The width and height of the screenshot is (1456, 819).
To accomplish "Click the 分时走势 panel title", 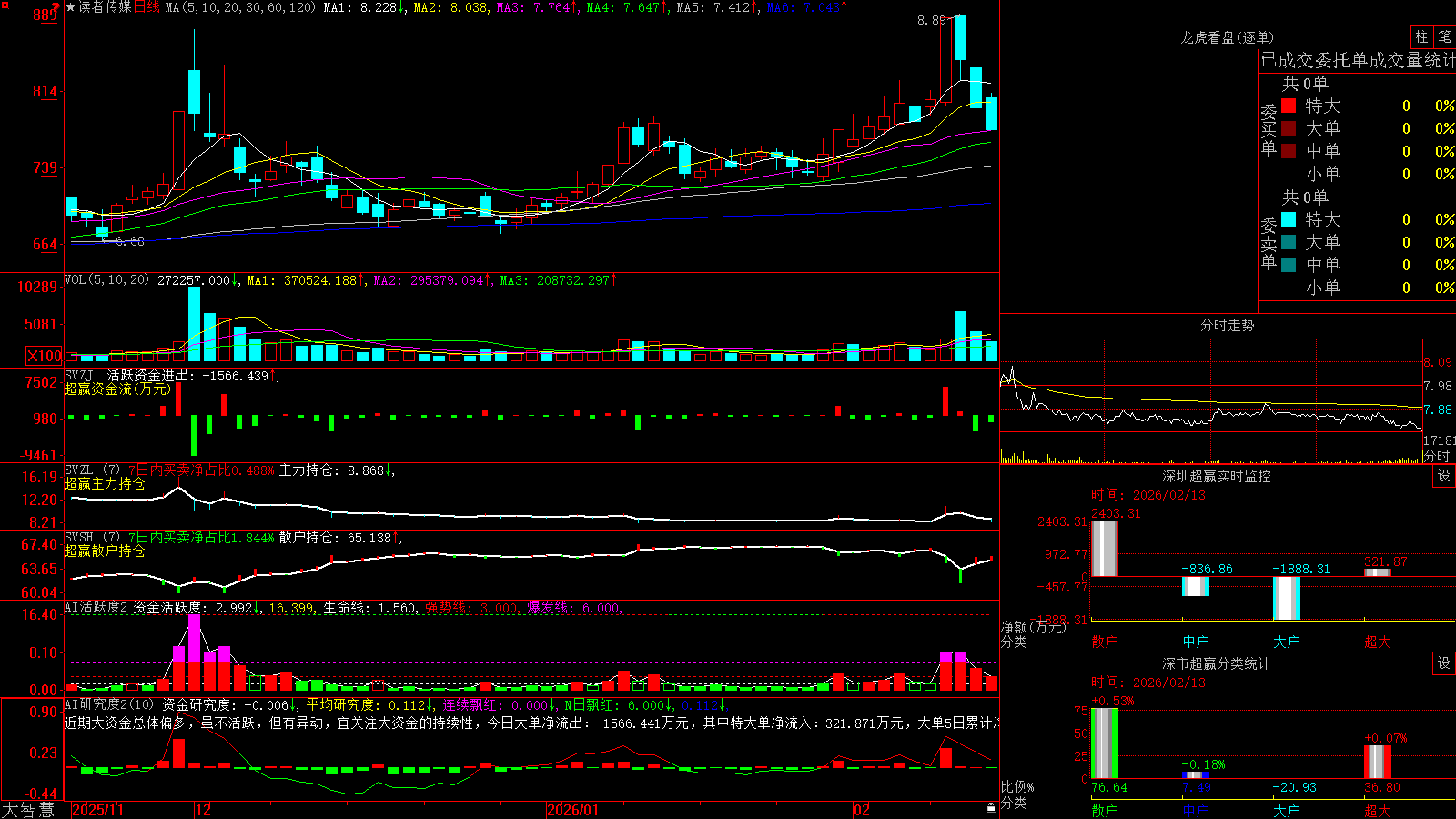I will coord(1228,325).
